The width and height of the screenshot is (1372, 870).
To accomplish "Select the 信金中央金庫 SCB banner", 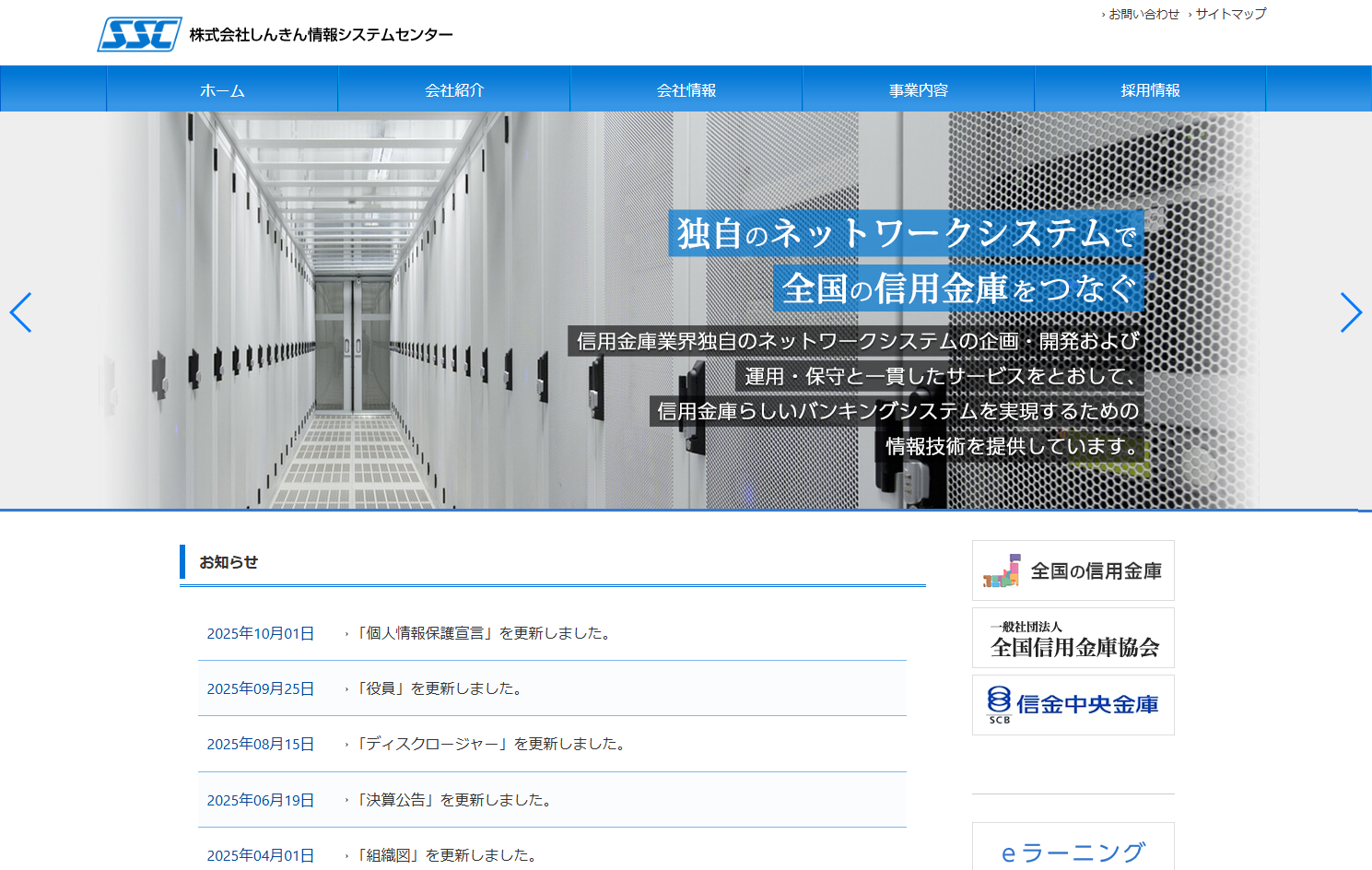I will [1073, 704].
